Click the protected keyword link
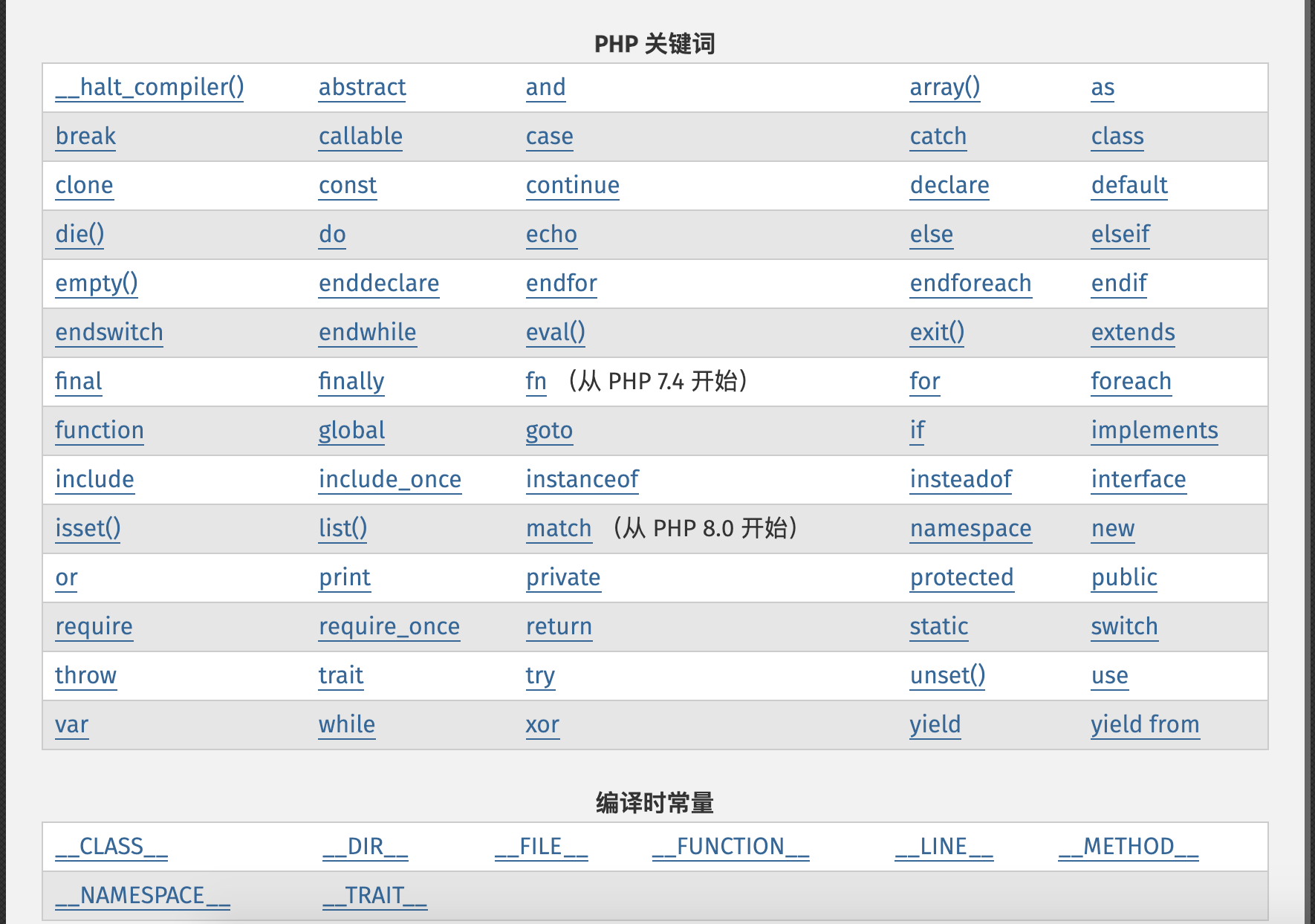 click(x=961, y=578)
